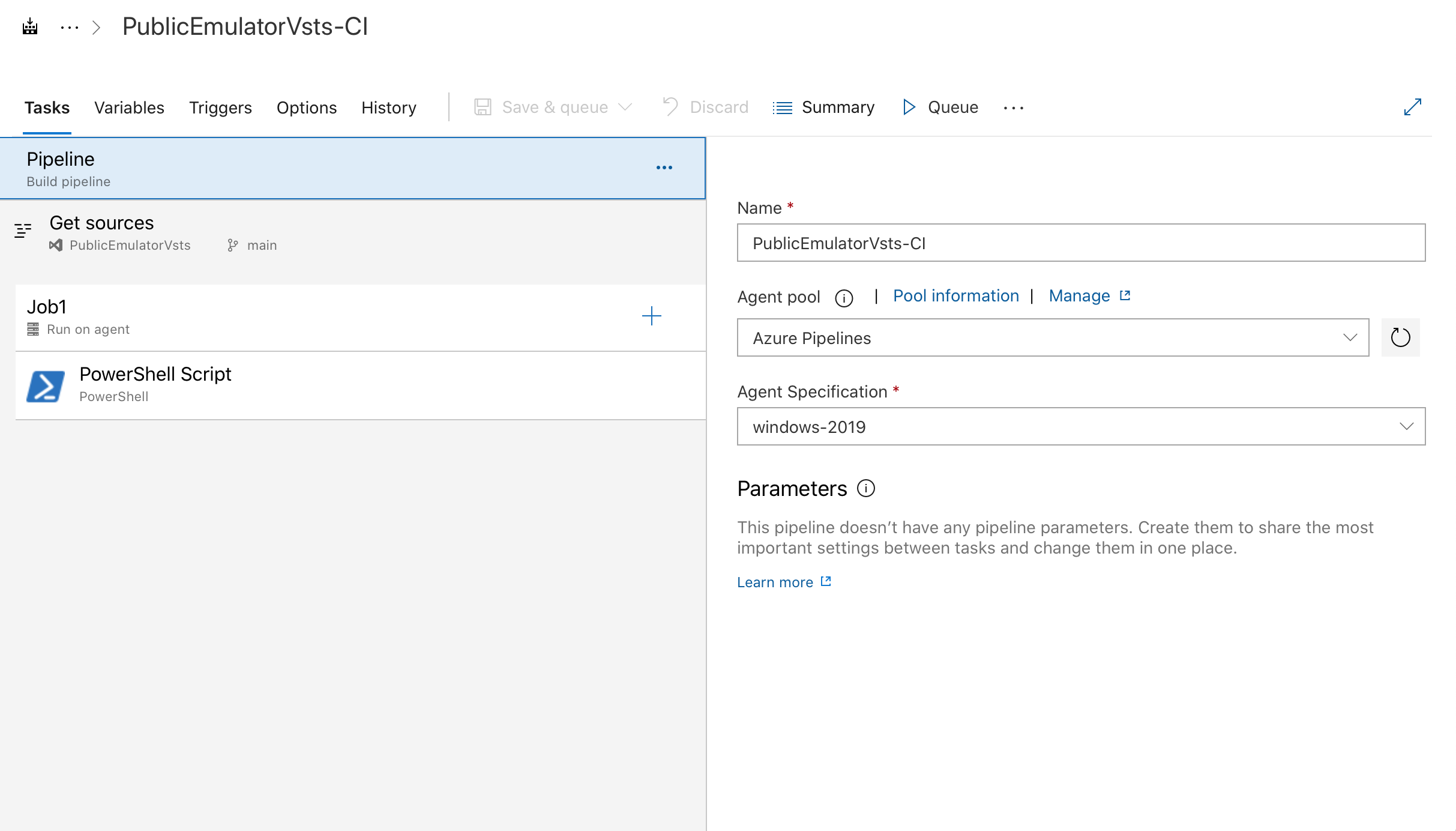1456x831 pixels.
Task: Click the History tab
Action: (389, 108)
